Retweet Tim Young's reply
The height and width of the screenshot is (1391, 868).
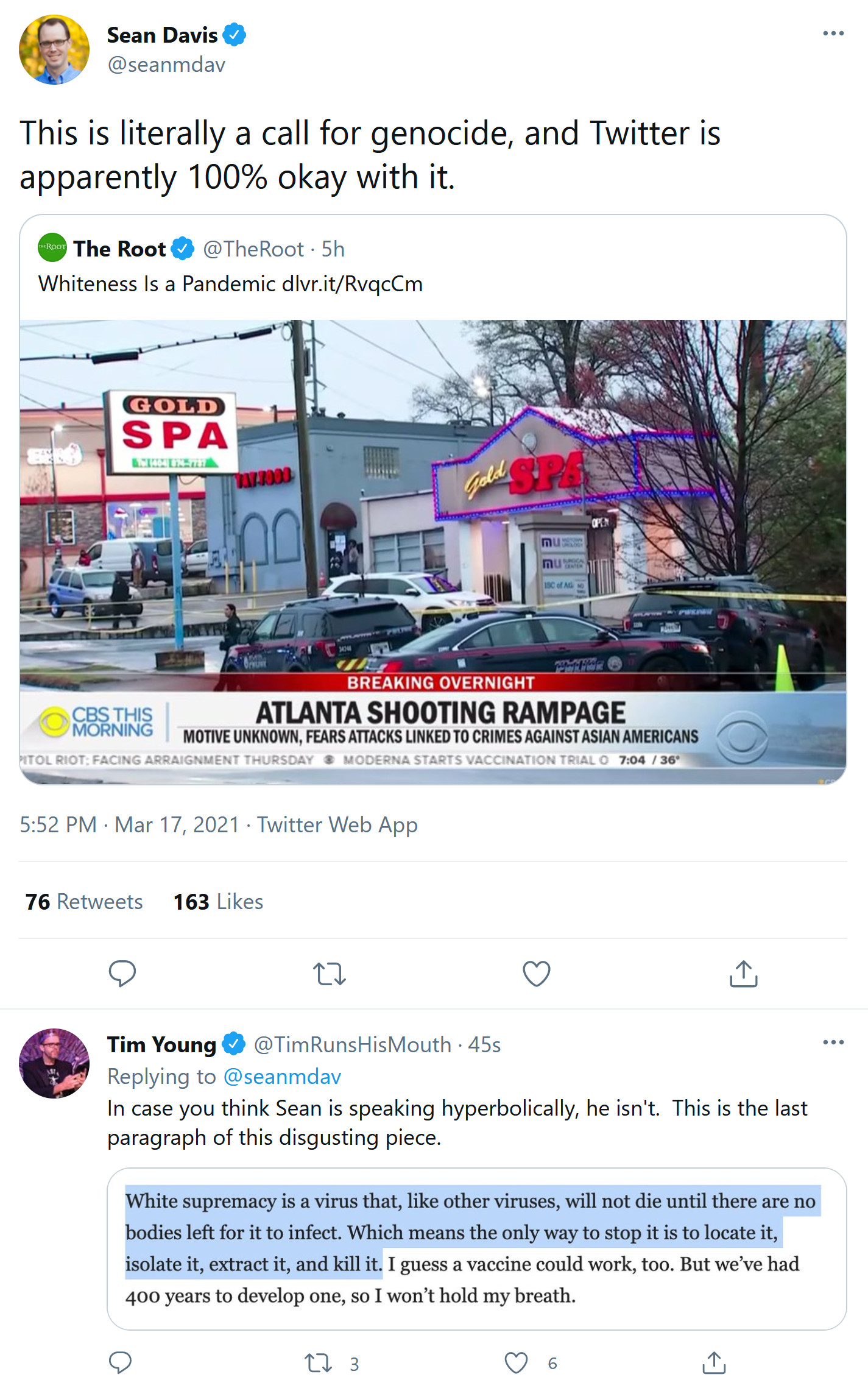319,1363
